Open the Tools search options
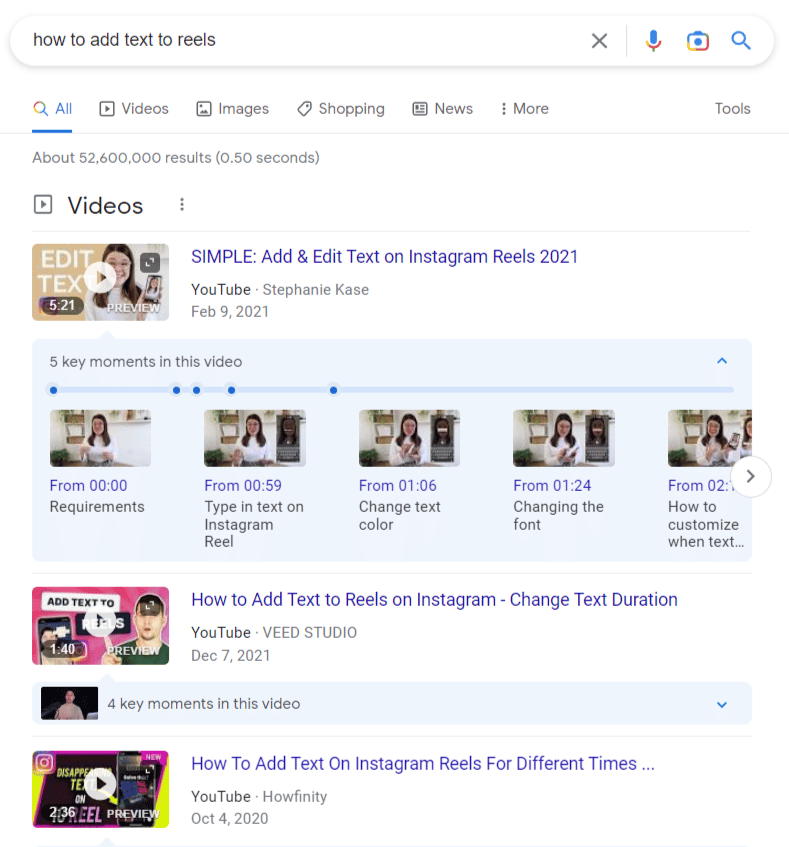The width and height of the screenshot is (789, 847). pyautogui.click(x=732, y=109)
